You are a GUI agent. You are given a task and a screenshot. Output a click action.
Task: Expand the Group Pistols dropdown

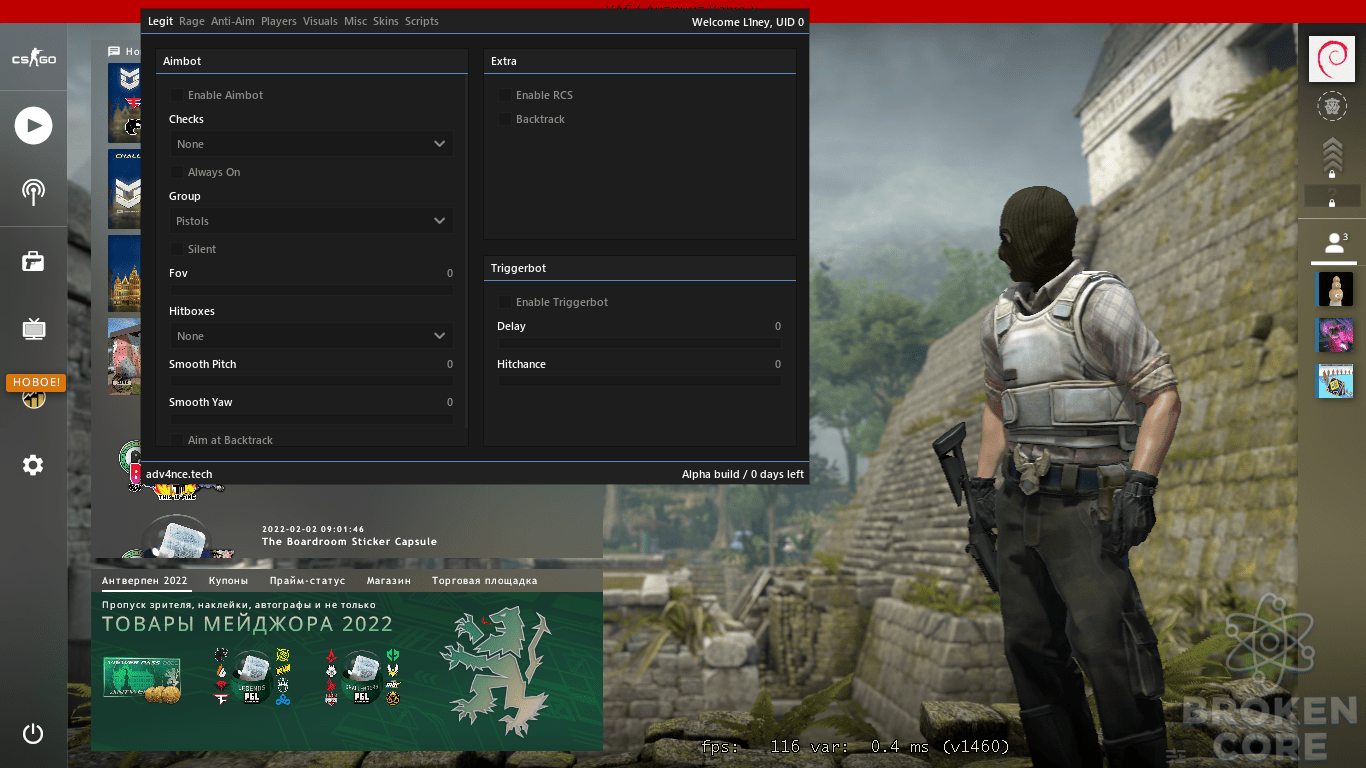tap(311, 221)
